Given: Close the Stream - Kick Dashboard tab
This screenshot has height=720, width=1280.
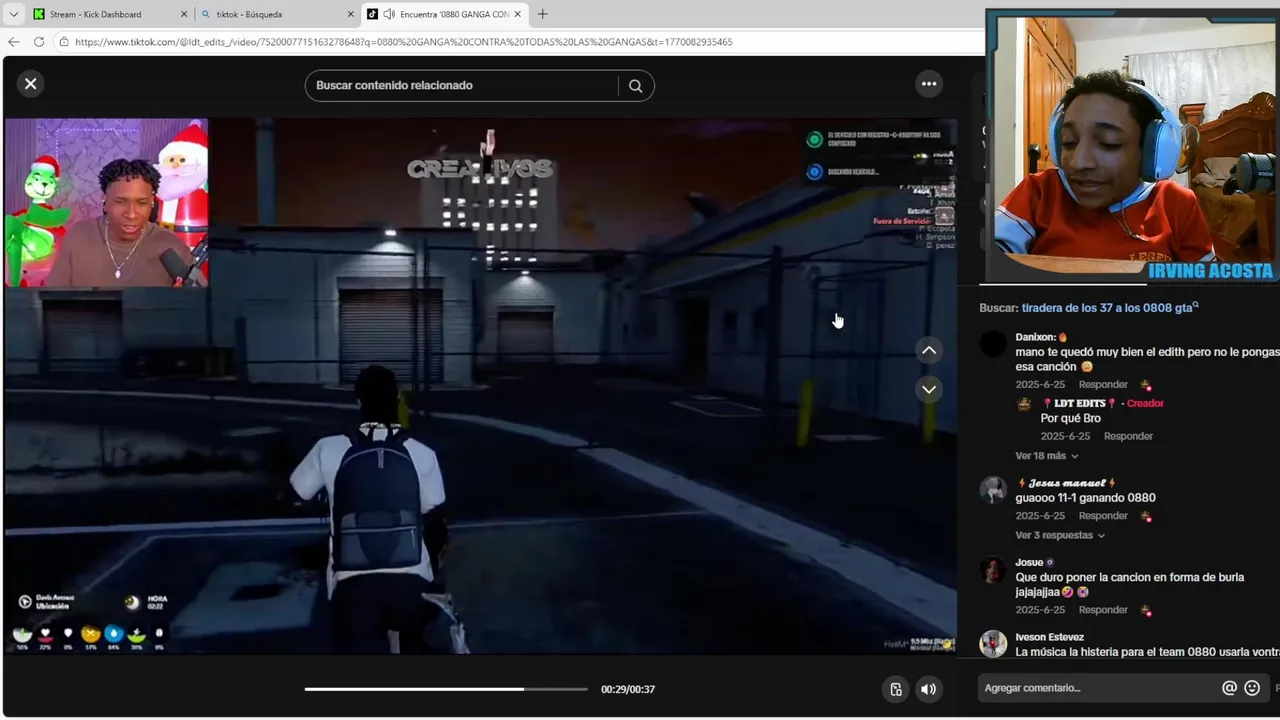Looking at the screenshot, I should click(184, 14).
